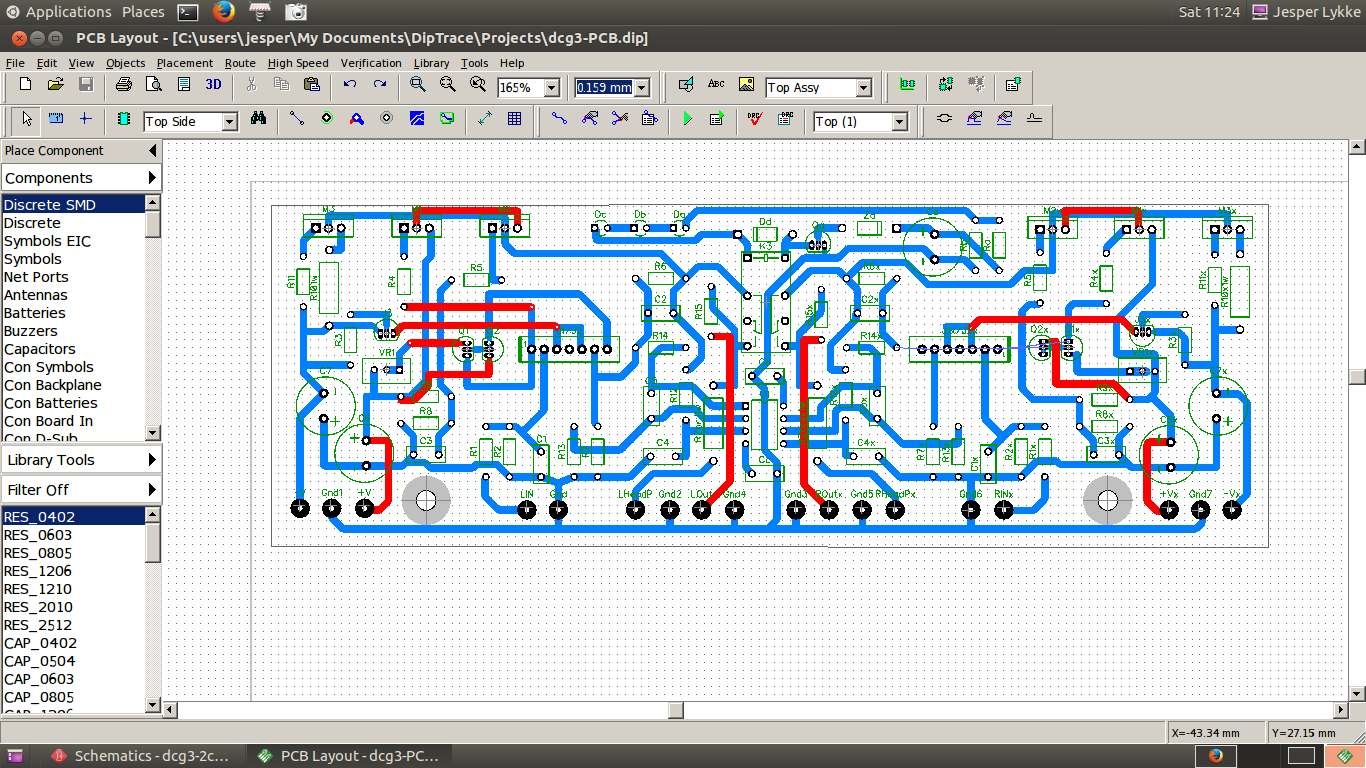1366x768 pixels.
Task: Open the Top Side dropdown
Action: pyautogui.click(x=229, y=122)
